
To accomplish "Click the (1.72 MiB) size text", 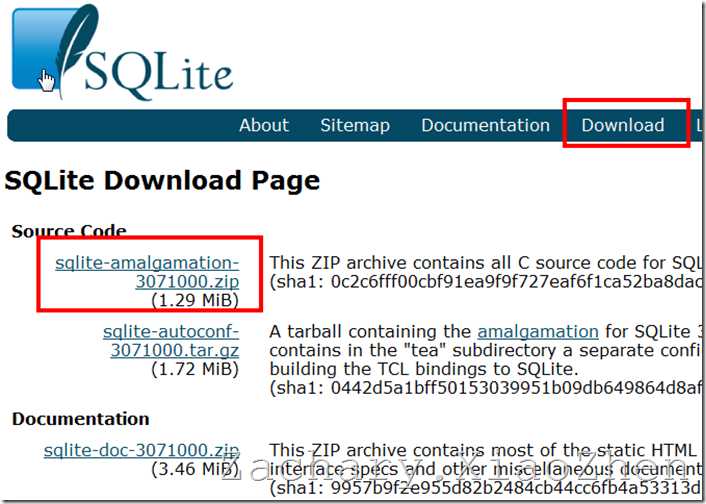I will 195,369.
